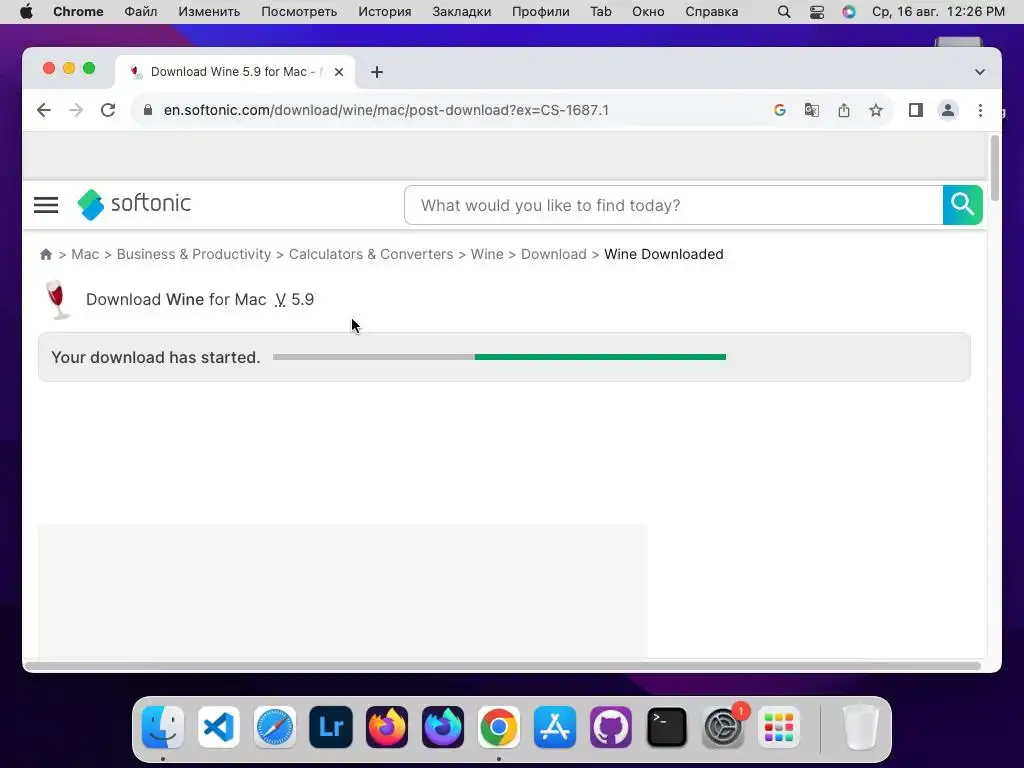Open the Download breadcrumb link
1024x768 pixels.
554,254
